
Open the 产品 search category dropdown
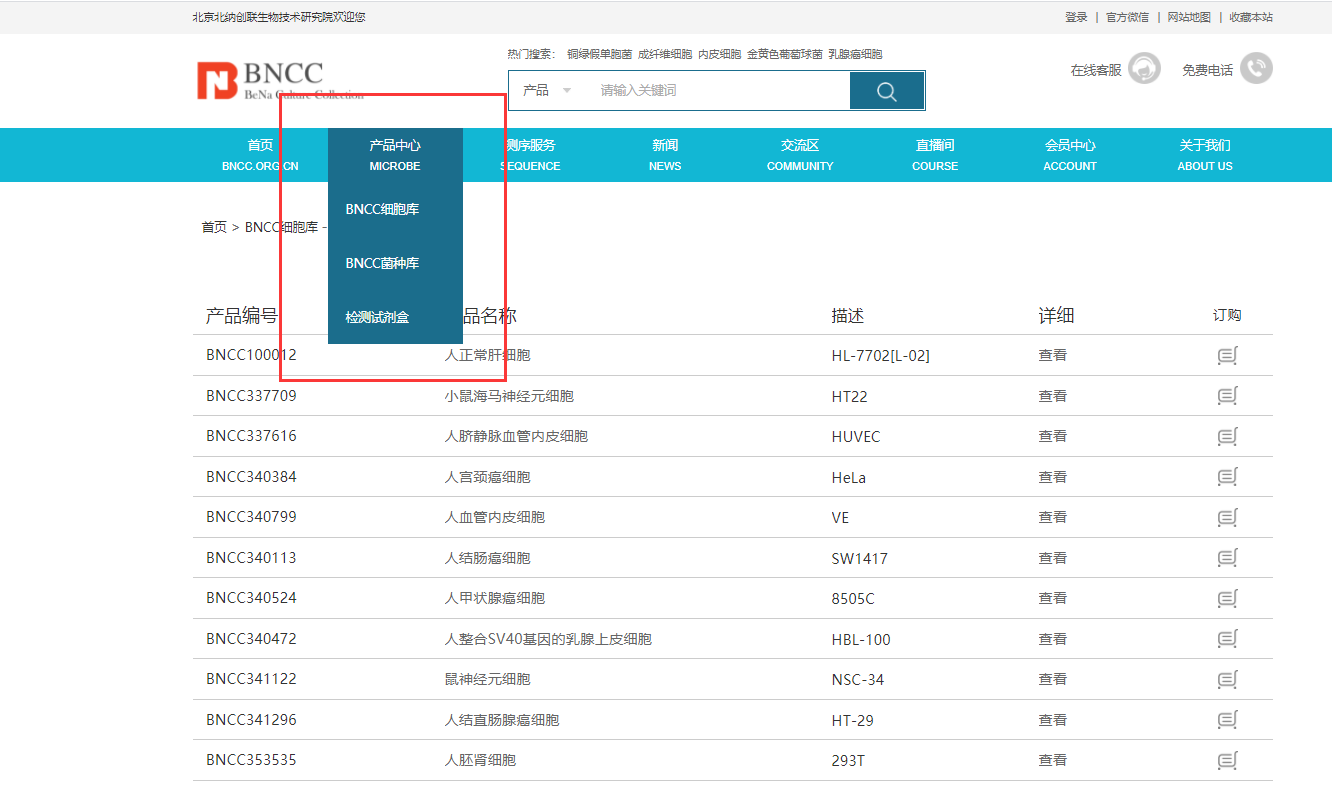click(547, 91)
